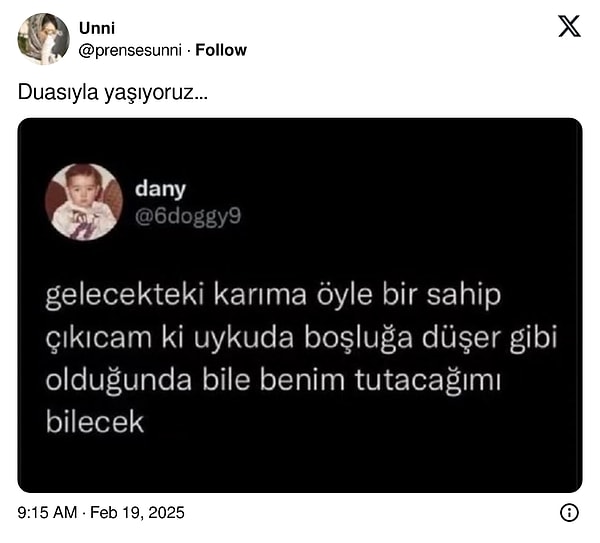Click the line starting 'çıkıcam ki uykuda'
Screen dimensions: 600x543
click(301, 338)
